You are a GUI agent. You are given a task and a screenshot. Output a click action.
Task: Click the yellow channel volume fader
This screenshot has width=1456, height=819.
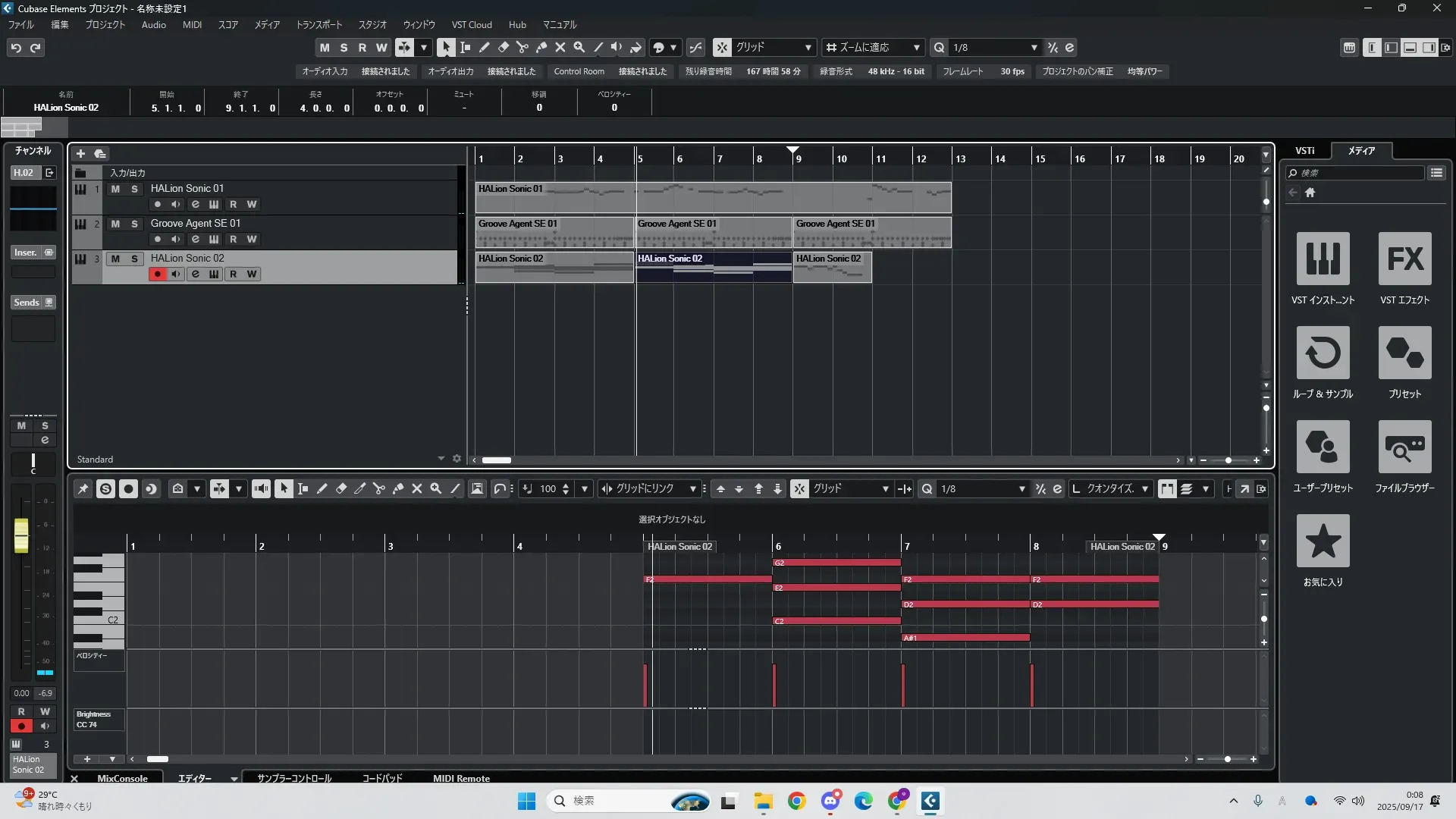pos(21,535)
